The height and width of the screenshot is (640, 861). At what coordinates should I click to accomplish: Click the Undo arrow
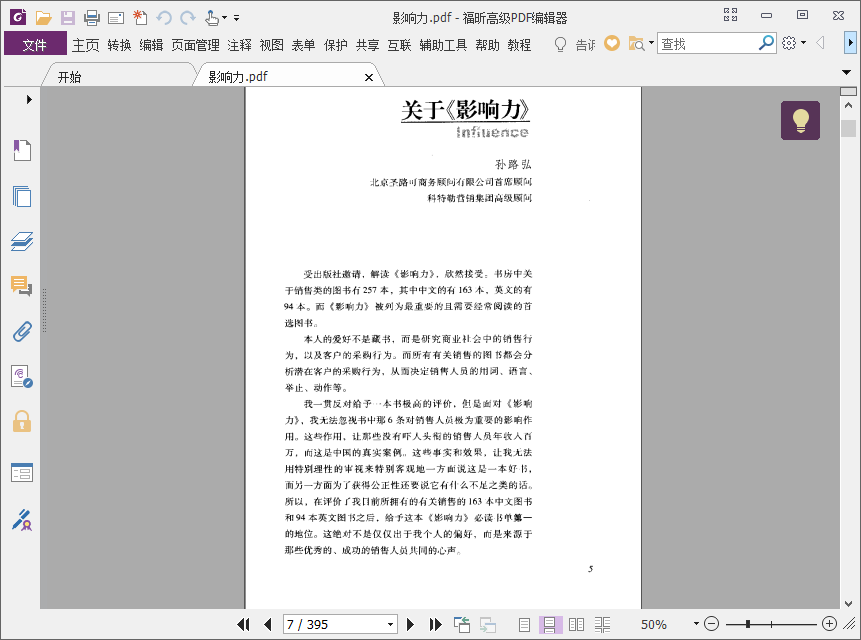(164, 18)
